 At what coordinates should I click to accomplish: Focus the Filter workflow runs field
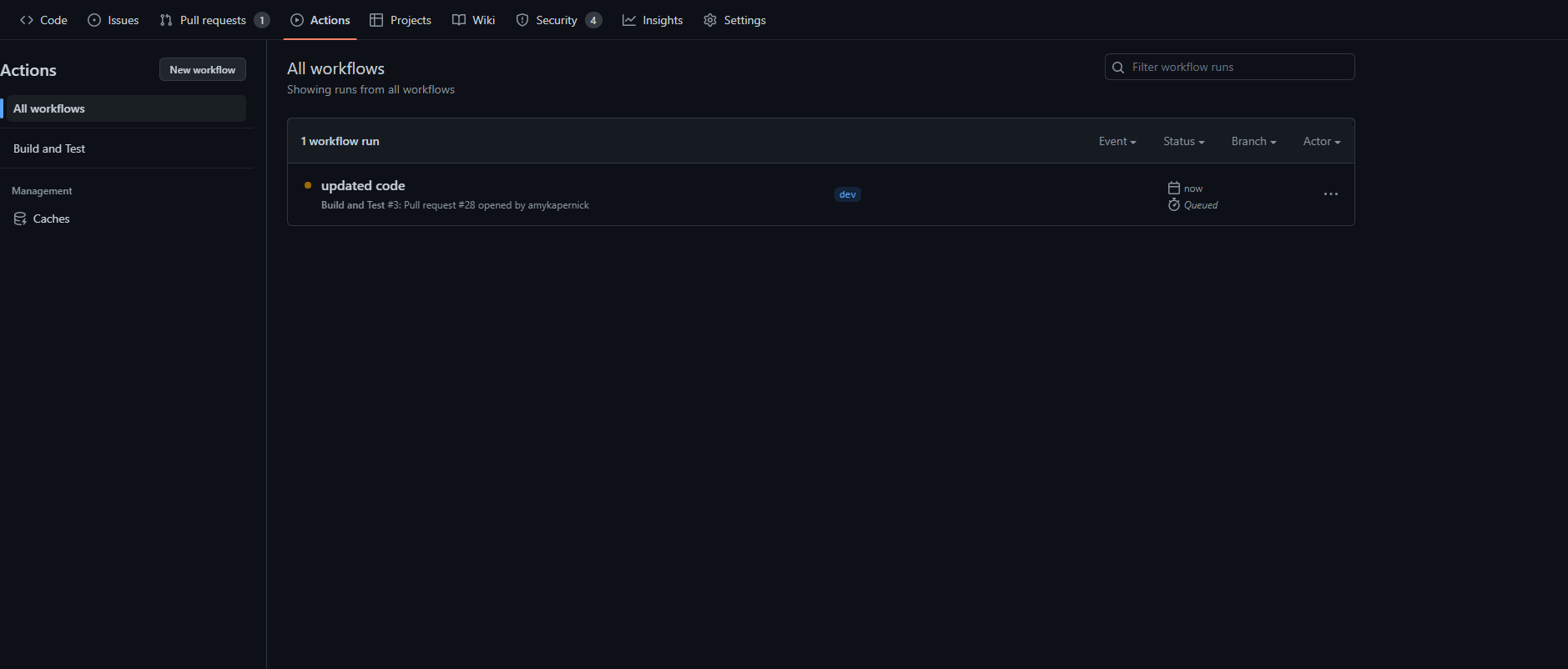(1229, 67)
